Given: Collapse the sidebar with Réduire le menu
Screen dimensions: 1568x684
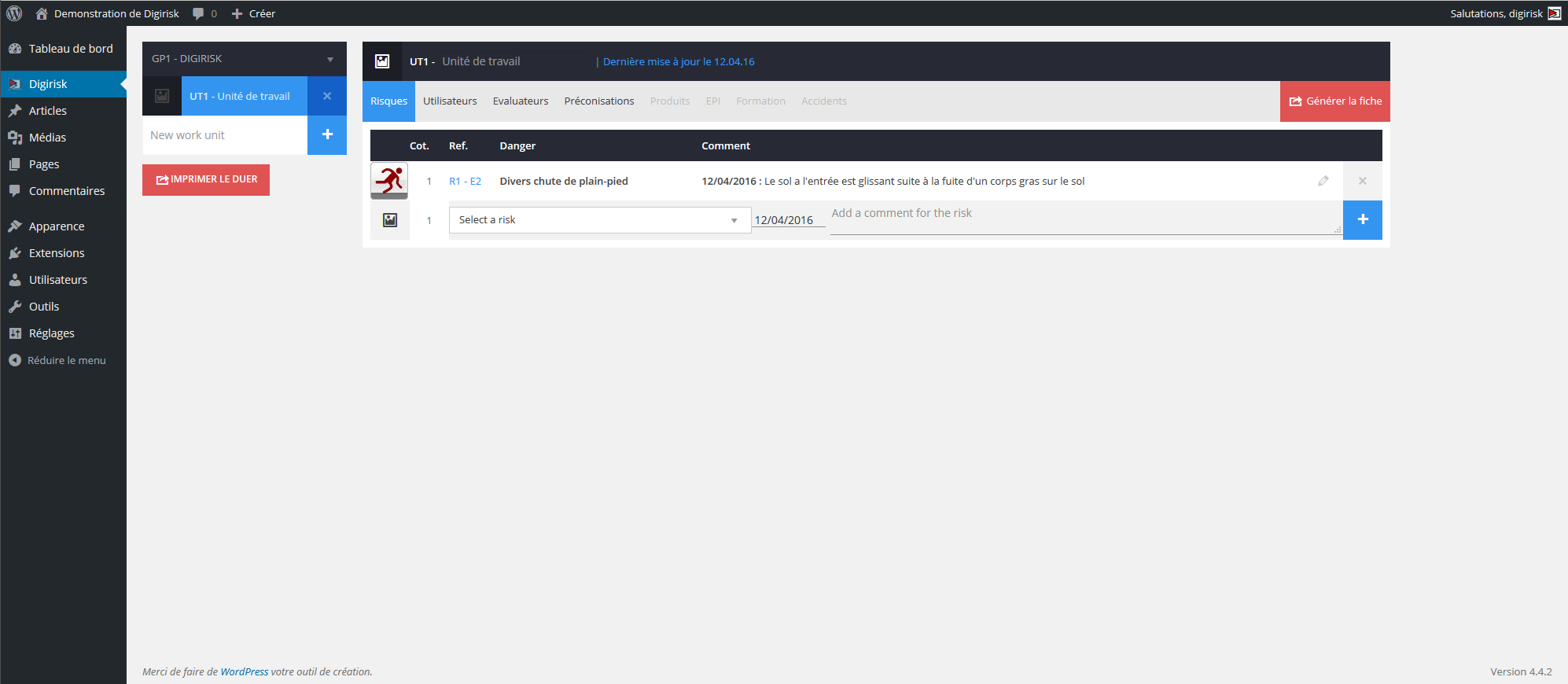Looking at the screenshot, I should pos(63,360).
